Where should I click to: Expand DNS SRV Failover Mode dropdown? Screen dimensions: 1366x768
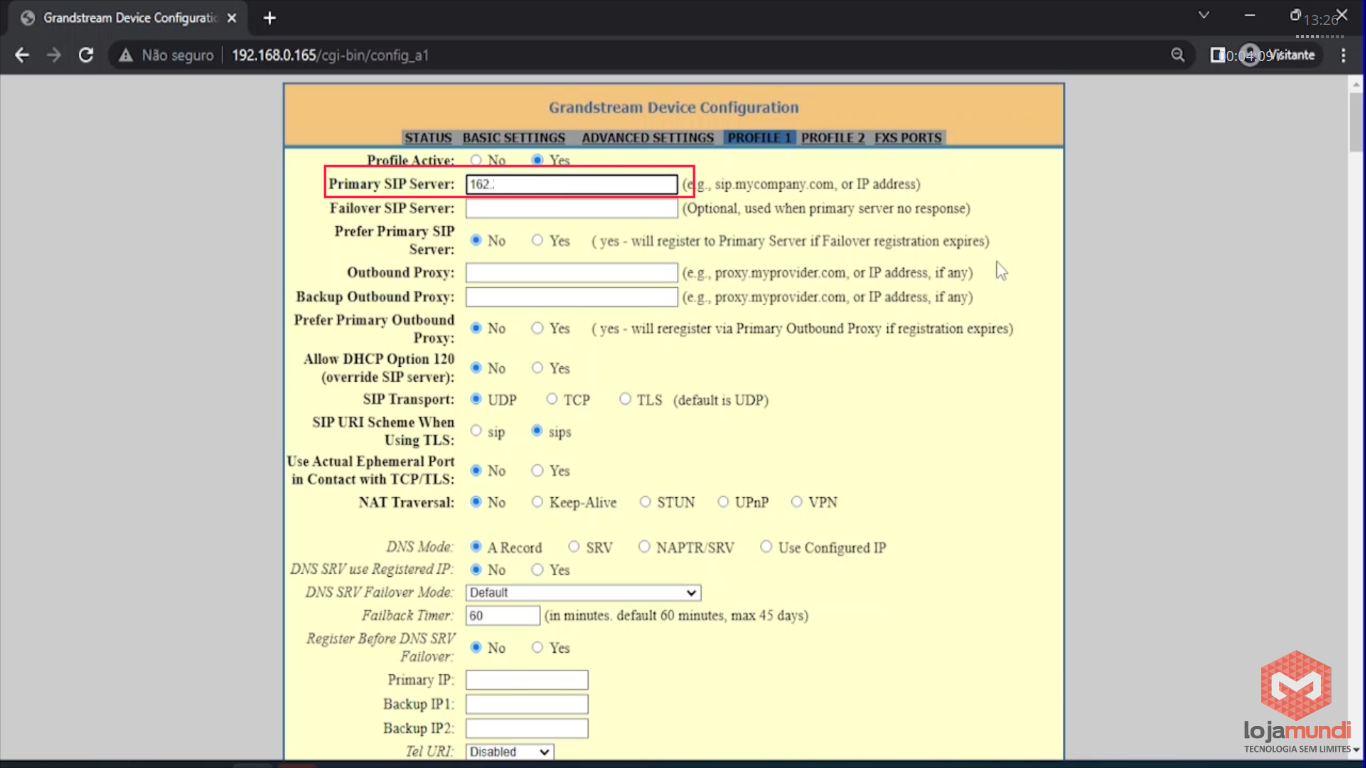pos(583,593)
